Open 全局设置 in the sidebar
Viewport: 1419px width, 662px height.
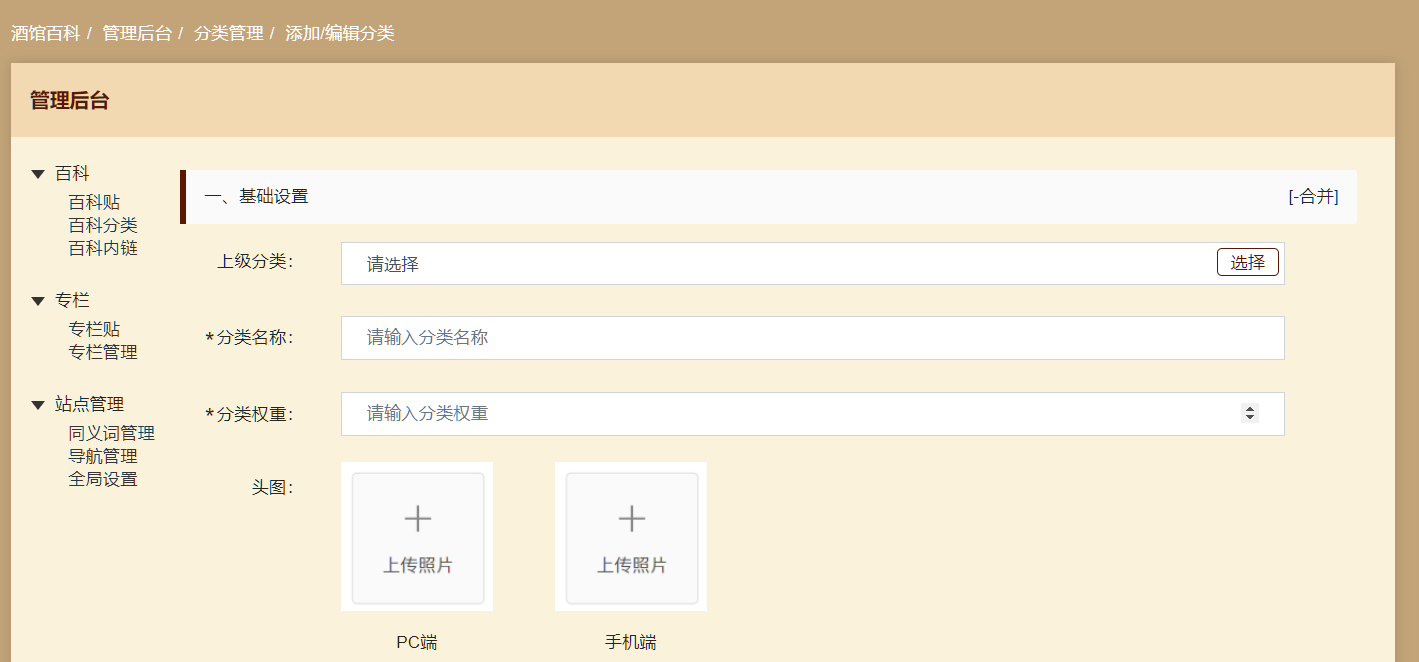tap(102, 478)
